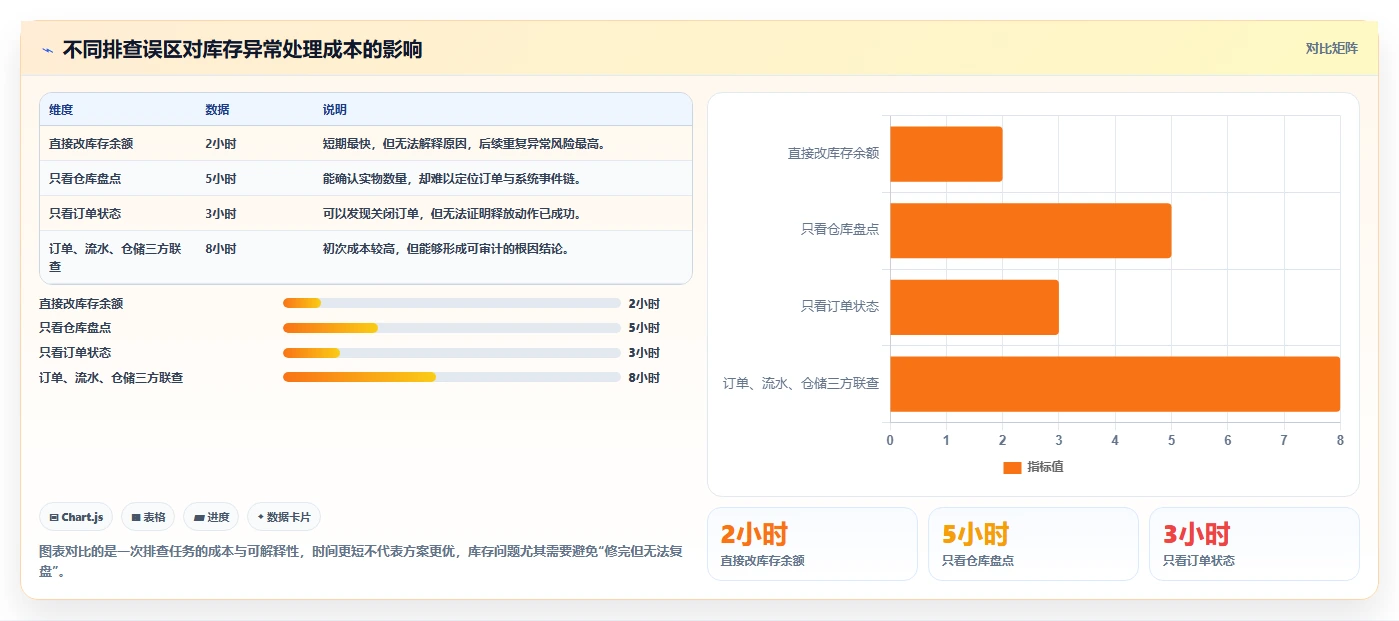Image resolution: width=1399 pixels, height=621 pixels.
Task: Click the 只看仓库盘点 progress row label
Action: pyautogui.click(x=75, y=328)
